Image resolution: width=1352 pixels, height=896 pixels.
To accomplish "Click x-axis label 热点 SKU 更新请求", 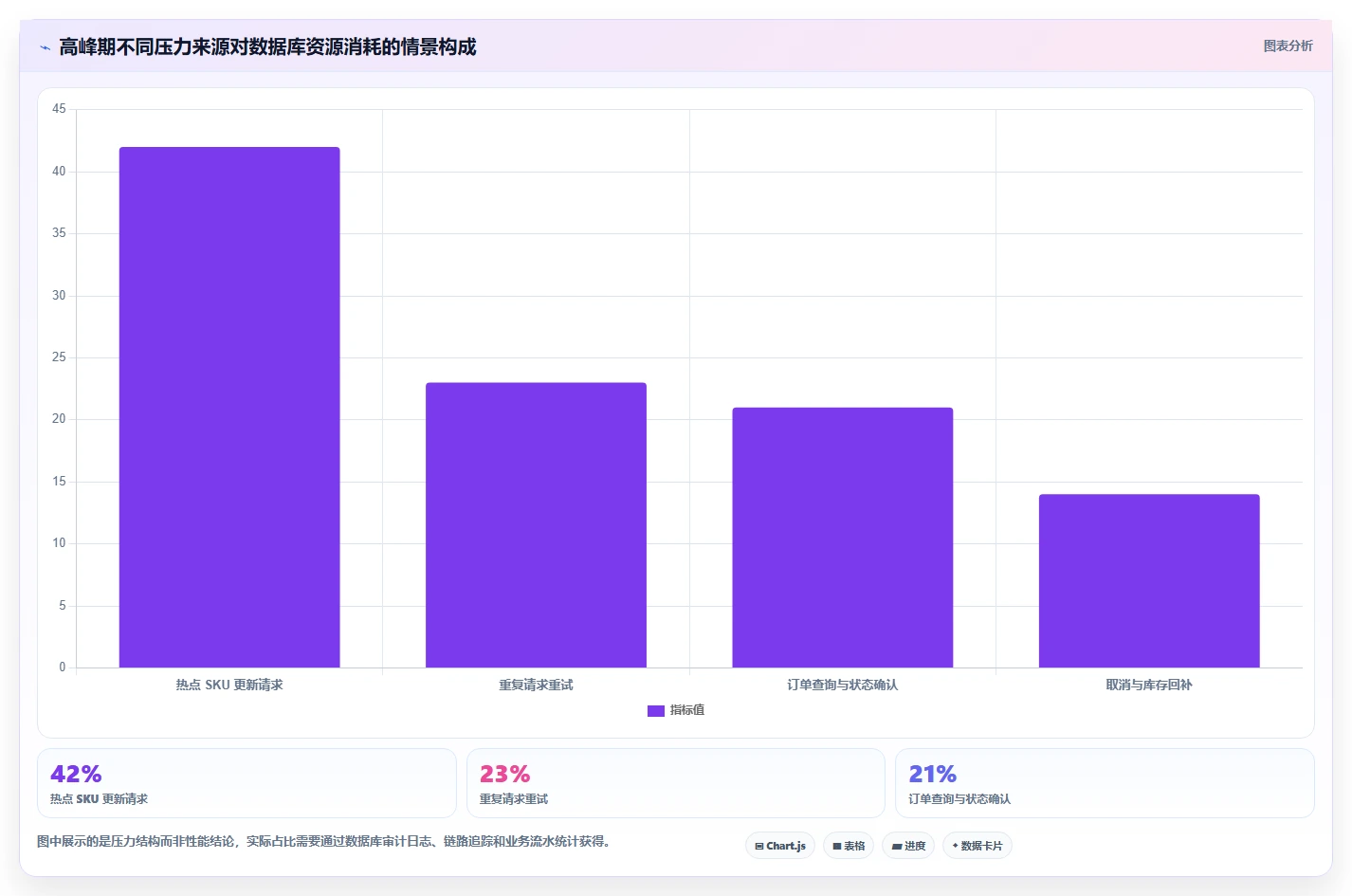I will coord(229,685).
